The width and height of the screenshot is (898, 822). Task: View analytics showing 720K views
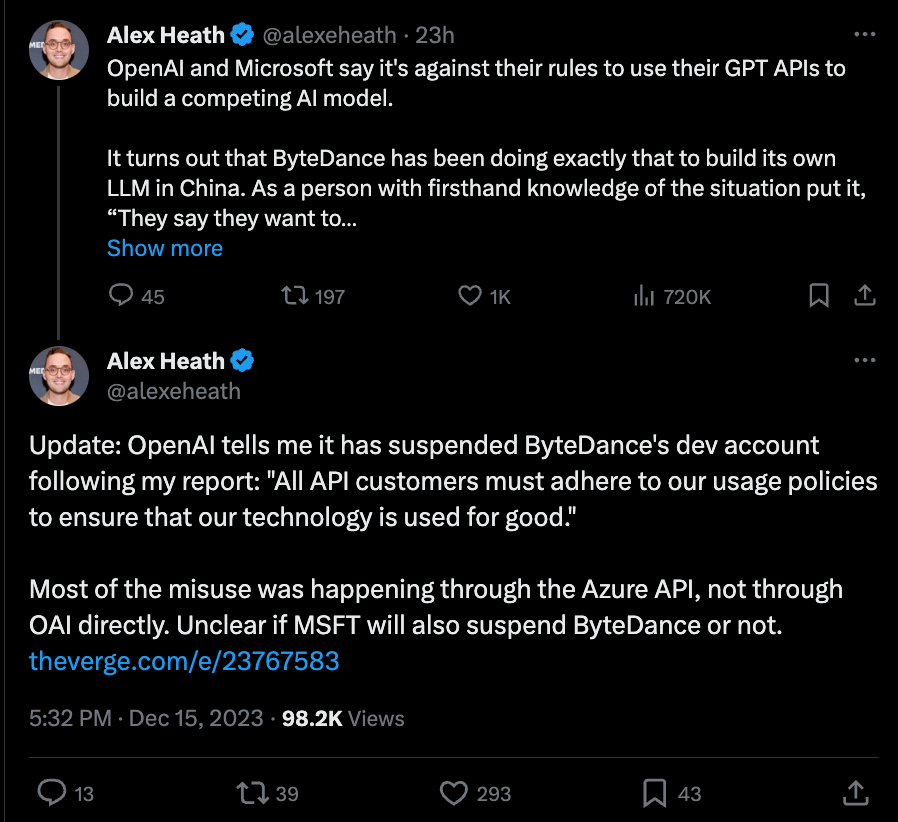click(x=645, y=296)
